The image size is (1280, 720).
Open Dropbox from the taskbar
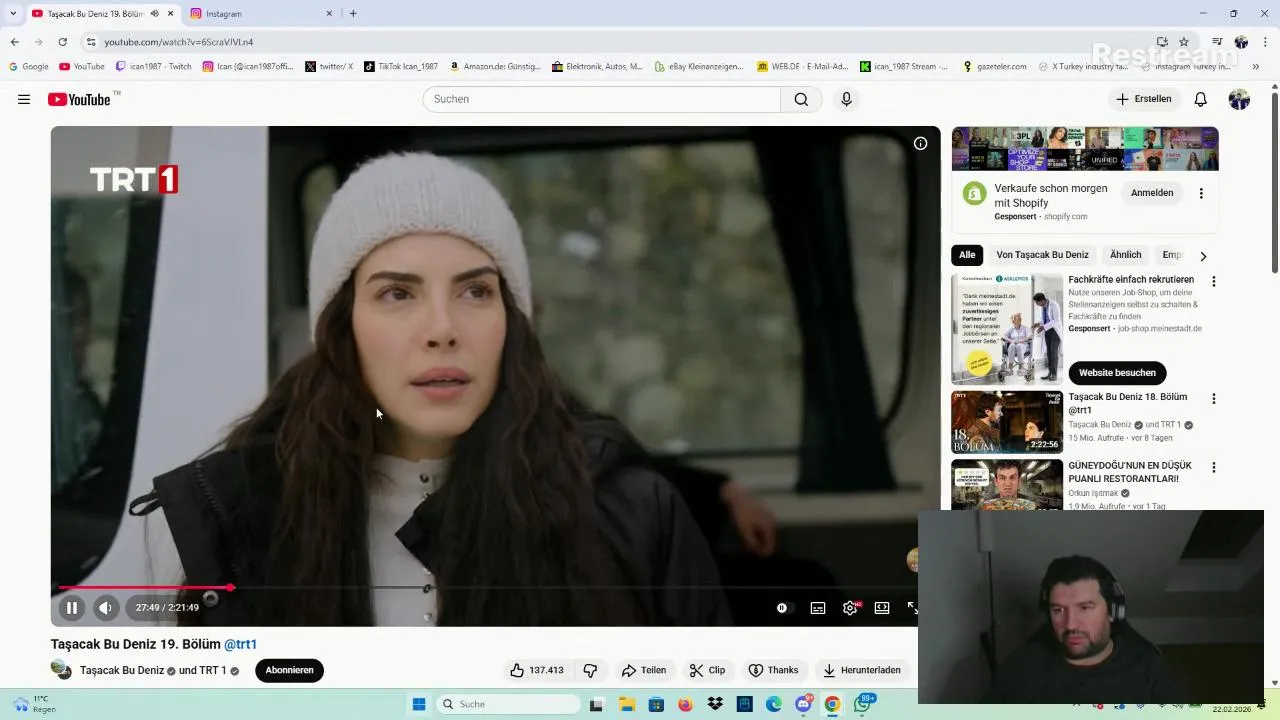[714, 704]
